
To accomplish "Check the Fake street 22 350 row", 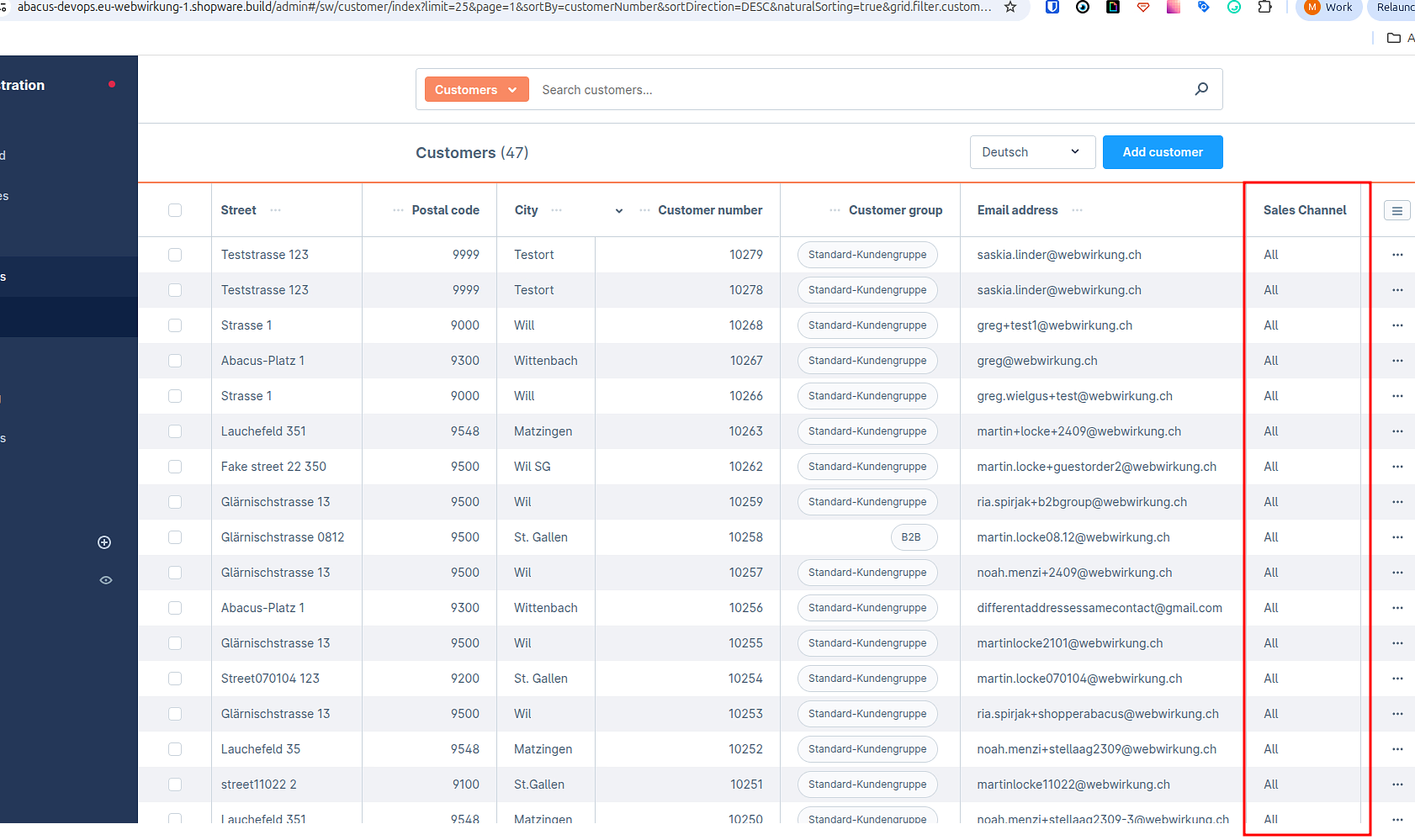I will [175, 467].
